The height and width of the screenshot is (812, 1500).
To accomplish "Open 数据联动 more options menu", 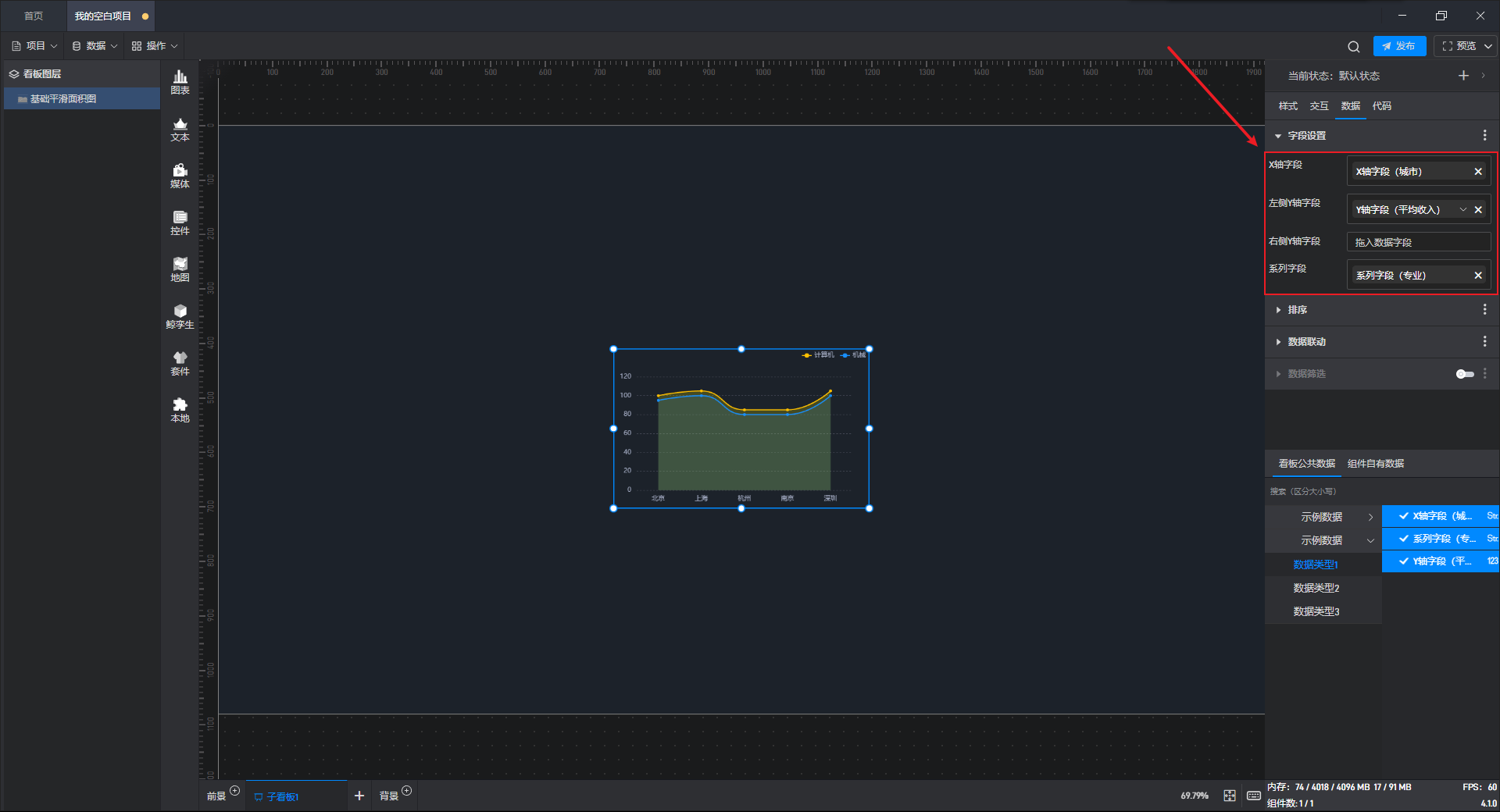I will tap(1484, 342).
